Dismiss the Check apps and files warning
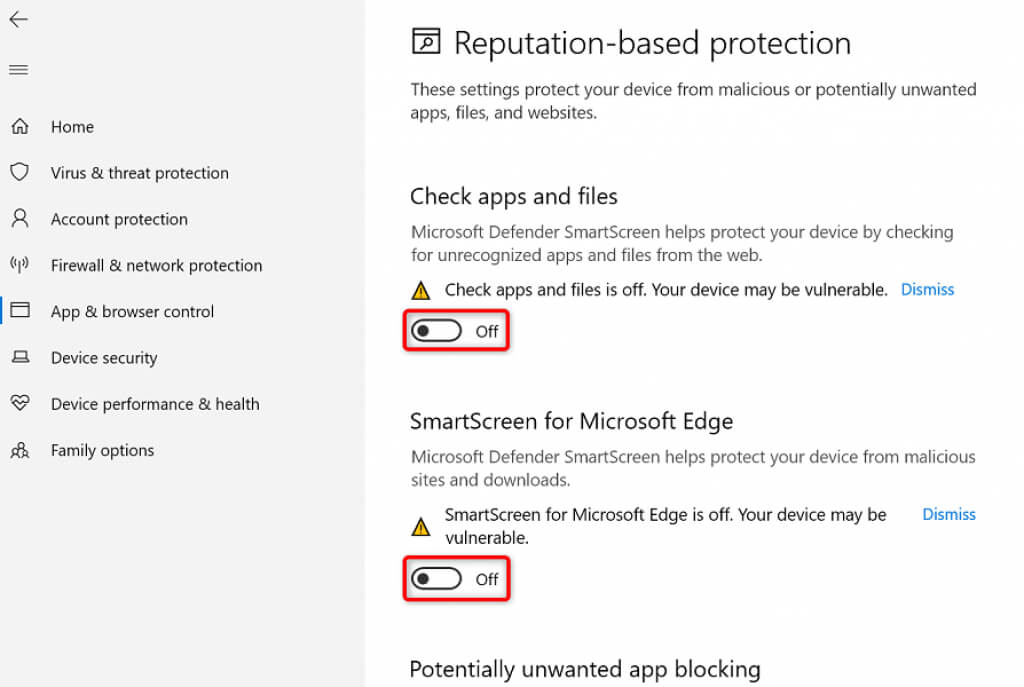 927,289
